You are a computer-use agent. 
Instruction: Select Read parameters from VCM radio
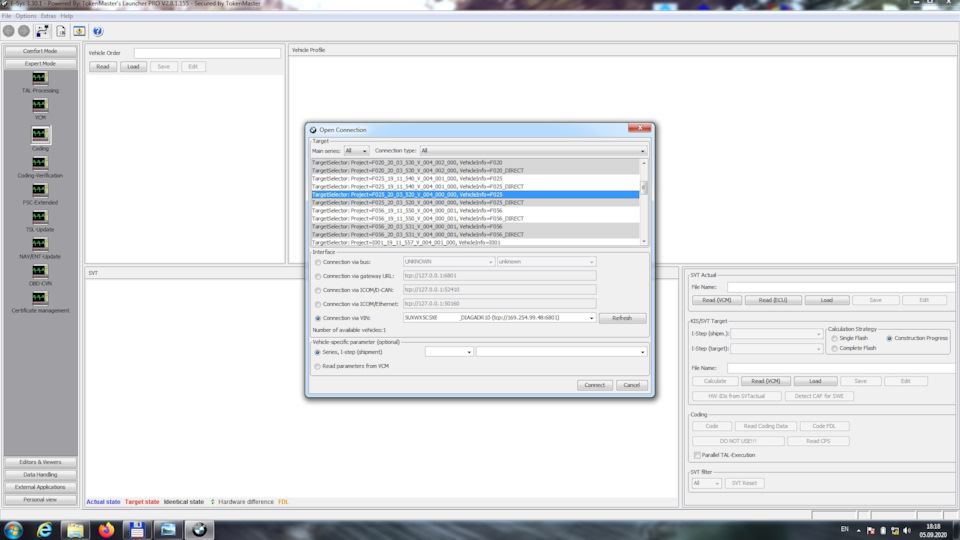pyautogui.click(x=317, y=367)
